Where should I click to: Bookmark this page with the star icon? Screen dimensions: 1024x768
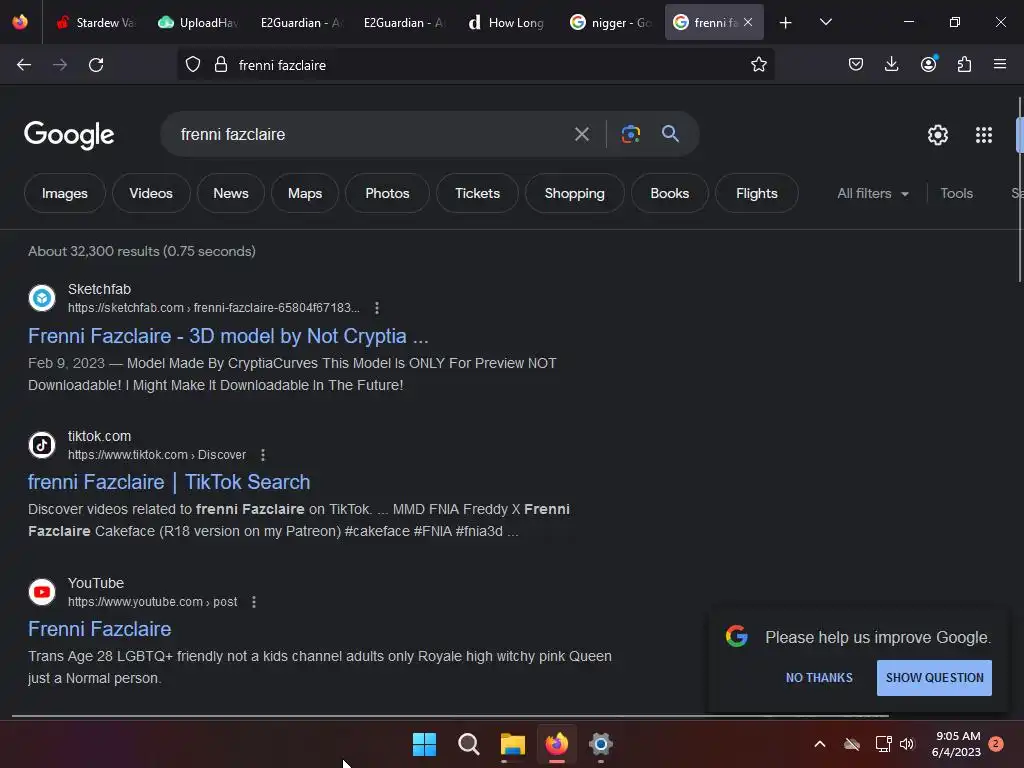758,64
